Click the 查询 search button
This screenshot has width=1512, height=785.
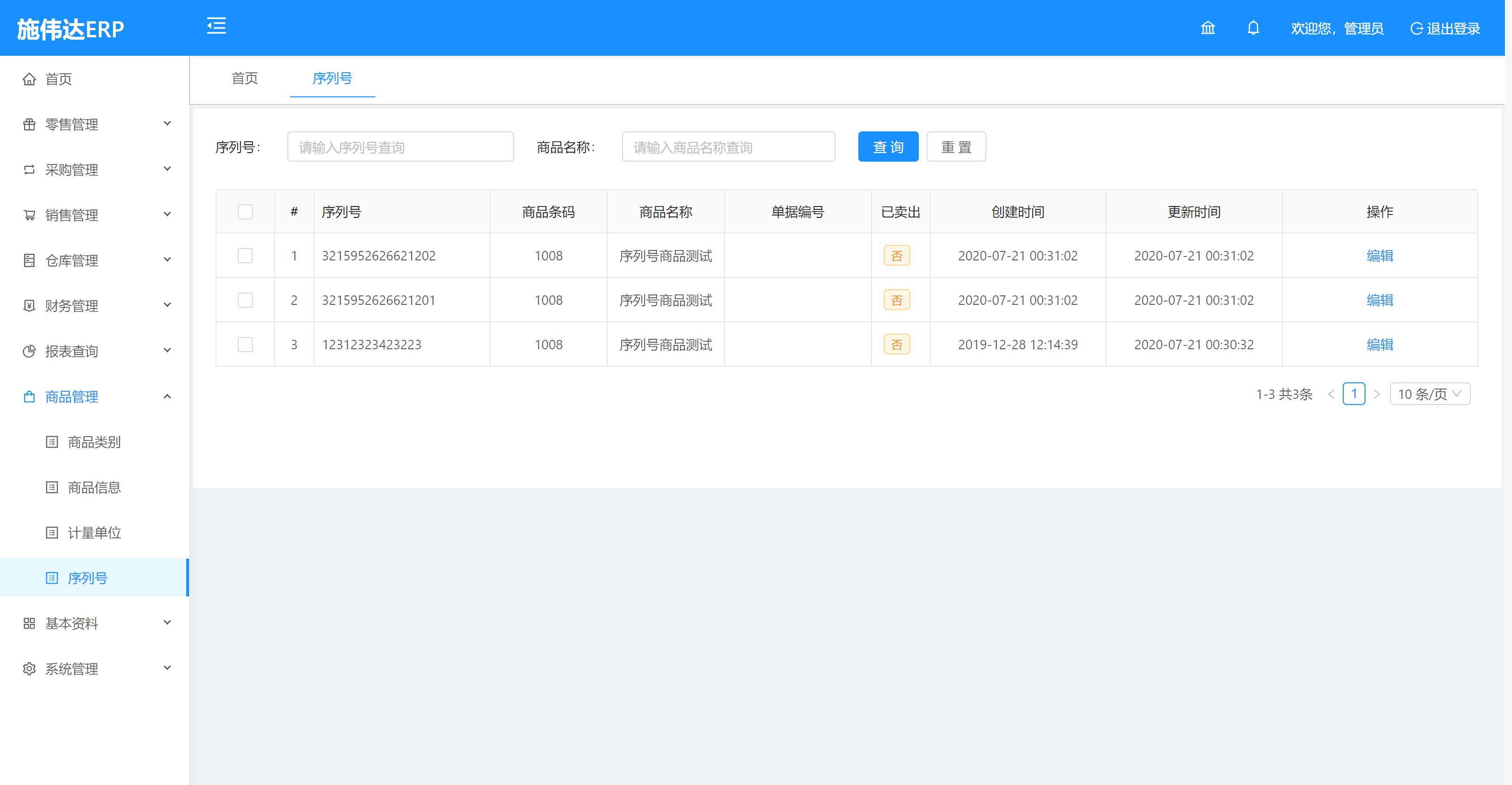(888, 147)
